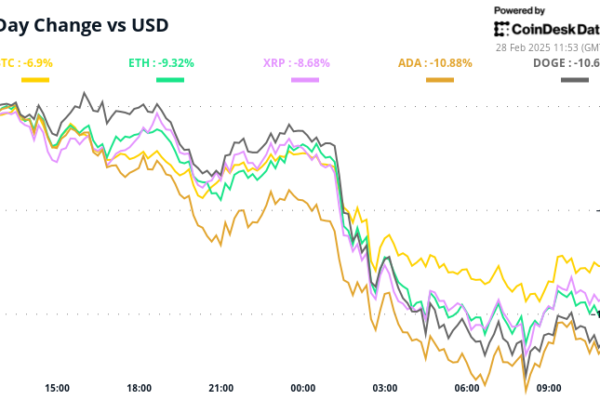The width and height of the screenshot is (600, 400).
Task: Click the CoinDesk Data logo icon
Action: pos(504,29)
